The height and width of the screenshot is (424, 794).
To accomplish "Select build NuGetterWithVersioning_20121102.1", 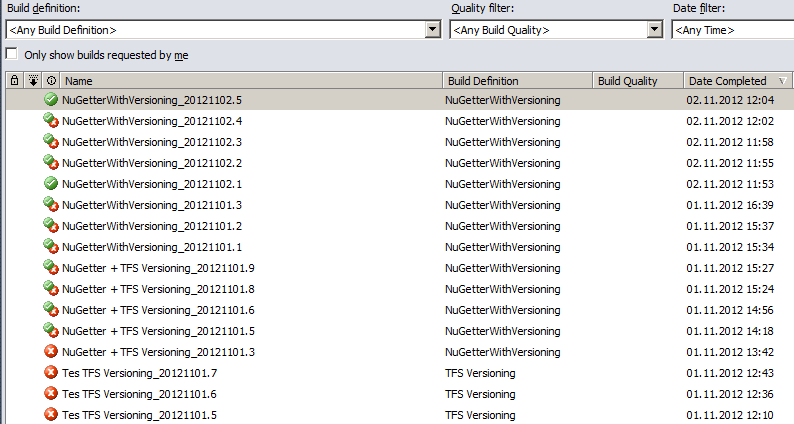I will pyautogui.click(x=151, y=184).
